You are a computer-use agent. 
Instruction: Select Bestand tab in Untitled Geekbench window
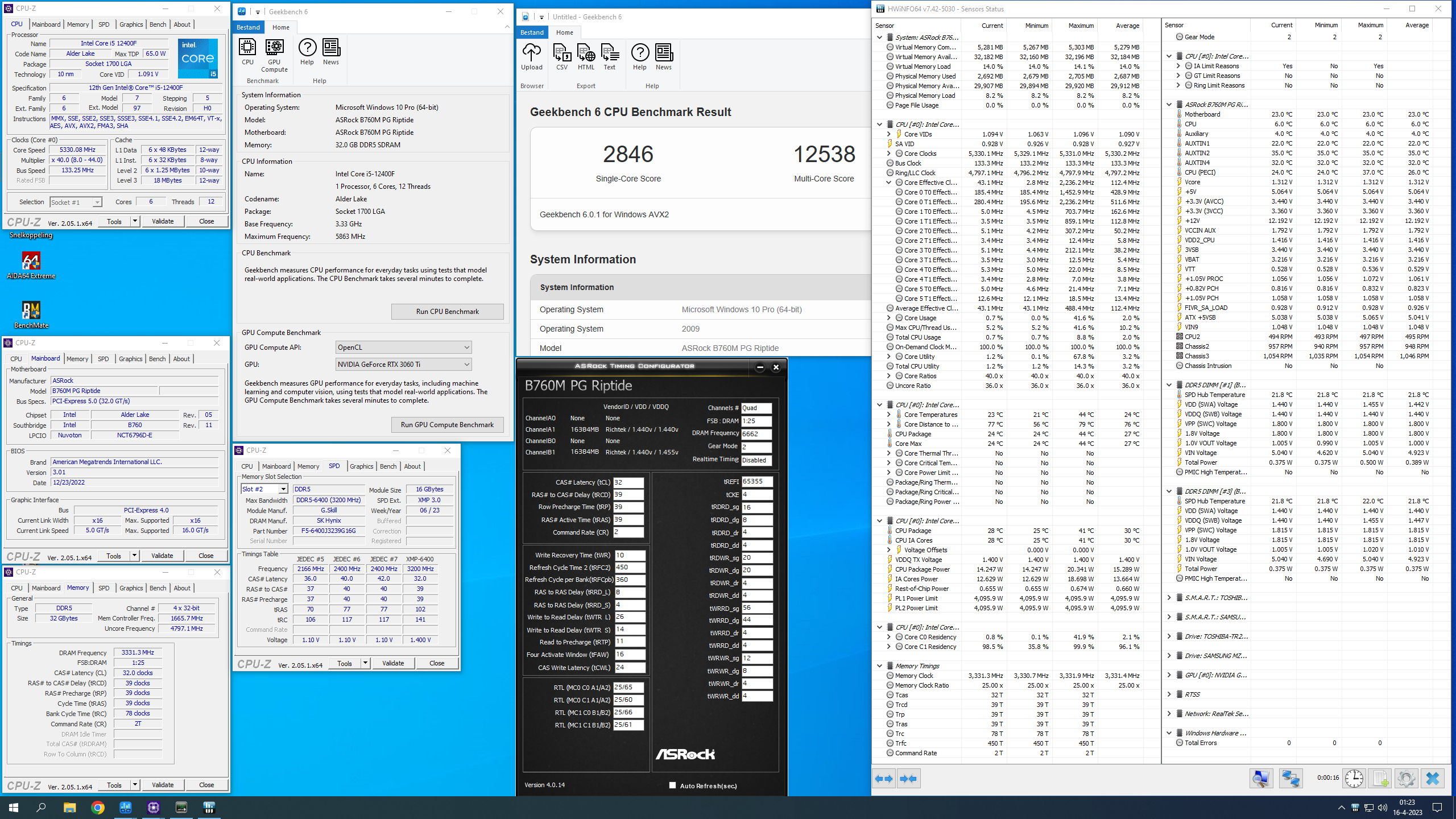coord(532,32)
